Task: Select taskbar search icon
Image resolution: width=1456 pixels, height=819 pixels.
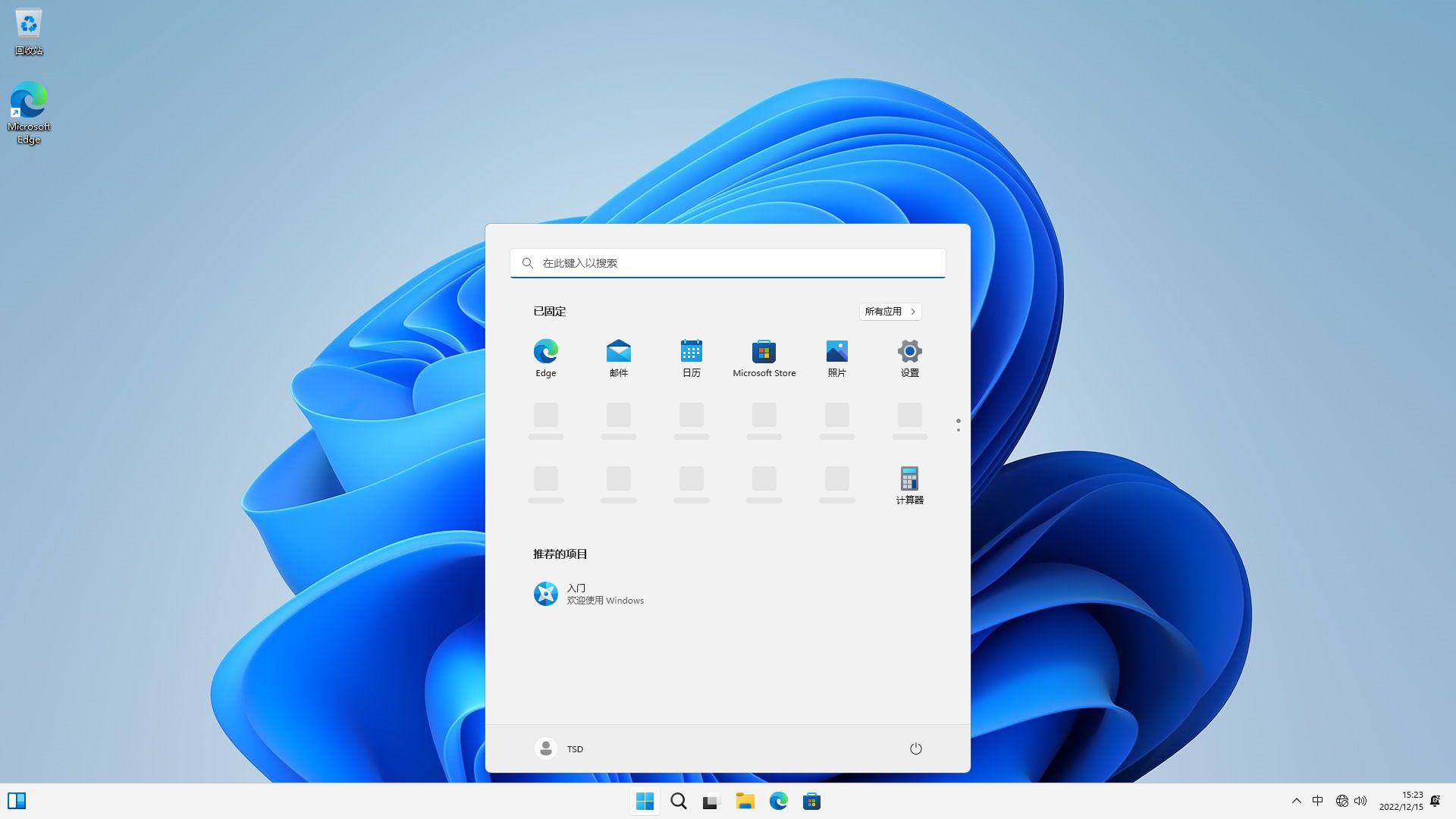Action: click(x=678, y=800)
